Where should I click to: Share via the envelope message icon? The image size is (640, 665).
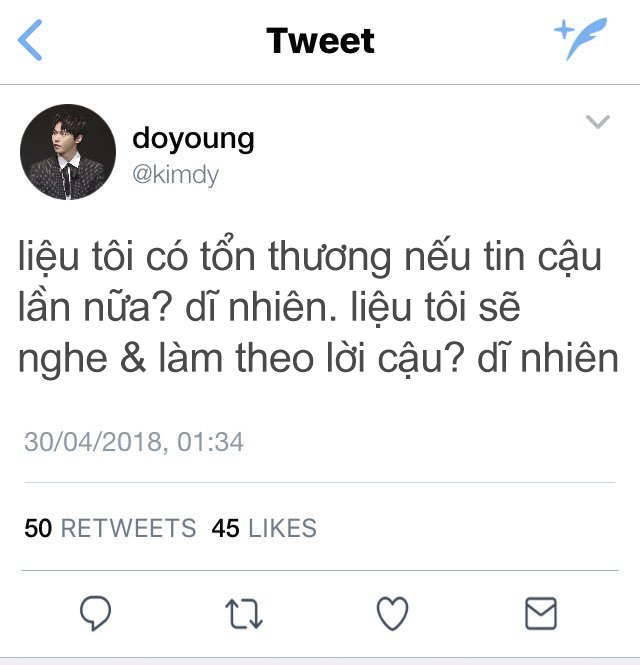click(541, 613)
